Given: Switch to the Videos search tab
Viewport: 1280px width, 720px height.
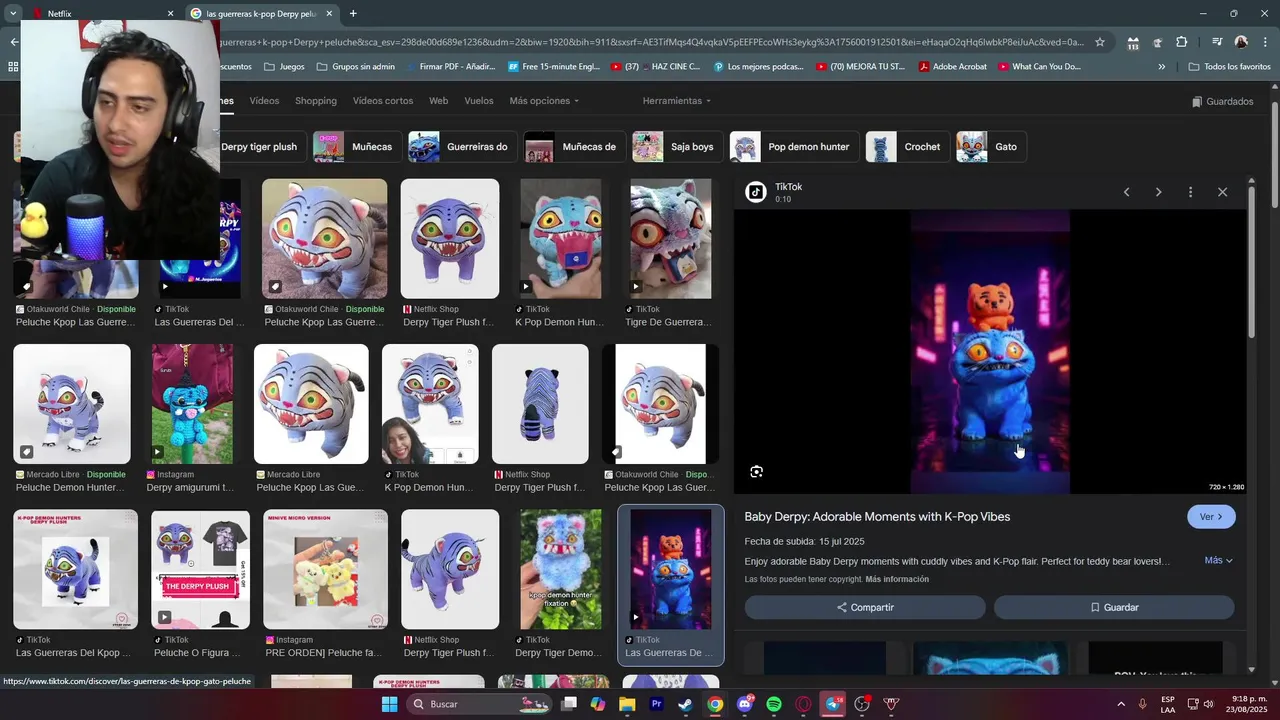Looking at the screenshot, I should [264, 101].
